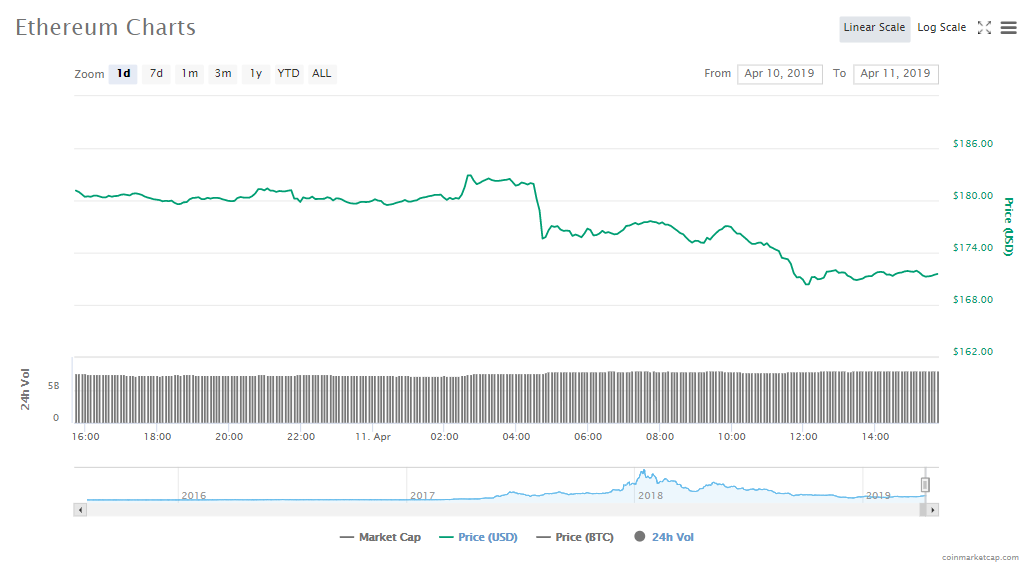Choose the 1y zoom range

pyautogui.click(x=256, y=74)
